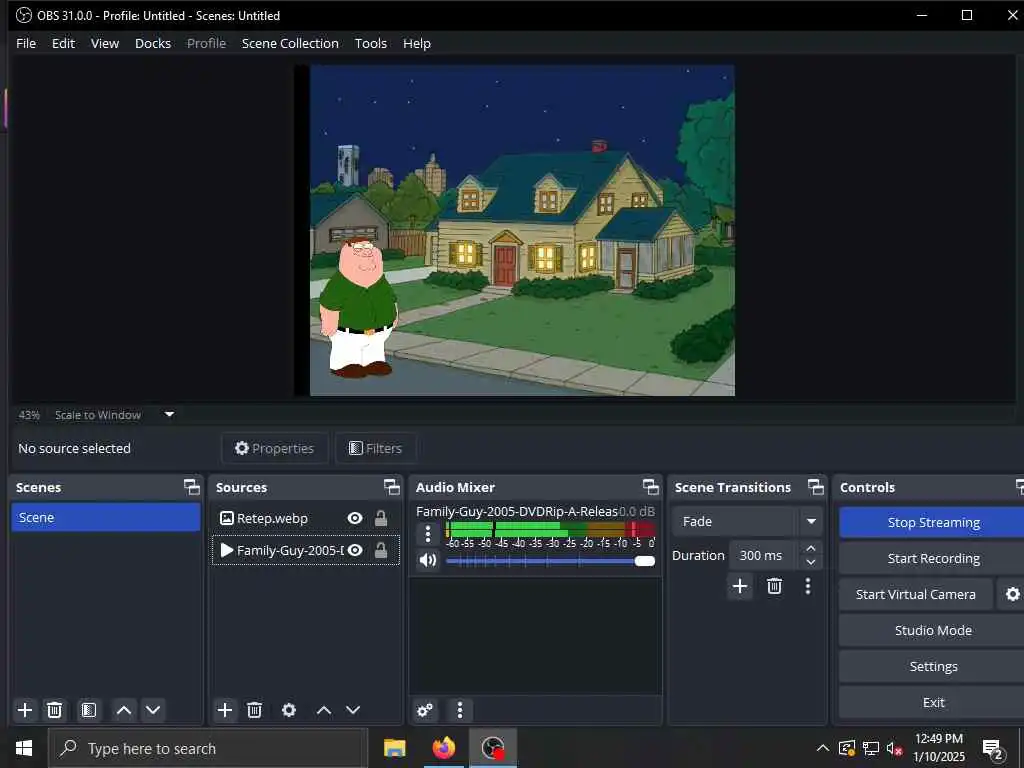Screen dimensions: 1024x768
Task: Mute the Family-Guy audio speaker icon
Action: [x=428, y=560]
